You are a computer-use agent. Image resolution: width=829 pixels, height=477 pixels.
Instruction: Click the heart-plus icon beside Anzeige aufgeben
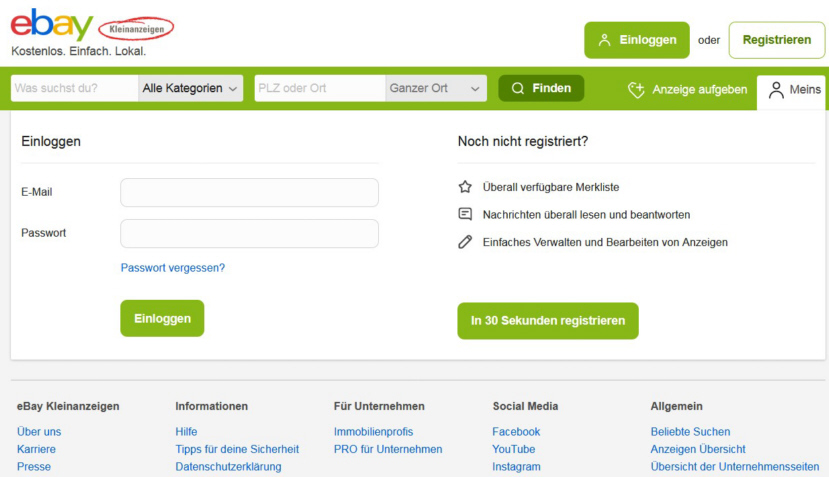coord(636,90)
